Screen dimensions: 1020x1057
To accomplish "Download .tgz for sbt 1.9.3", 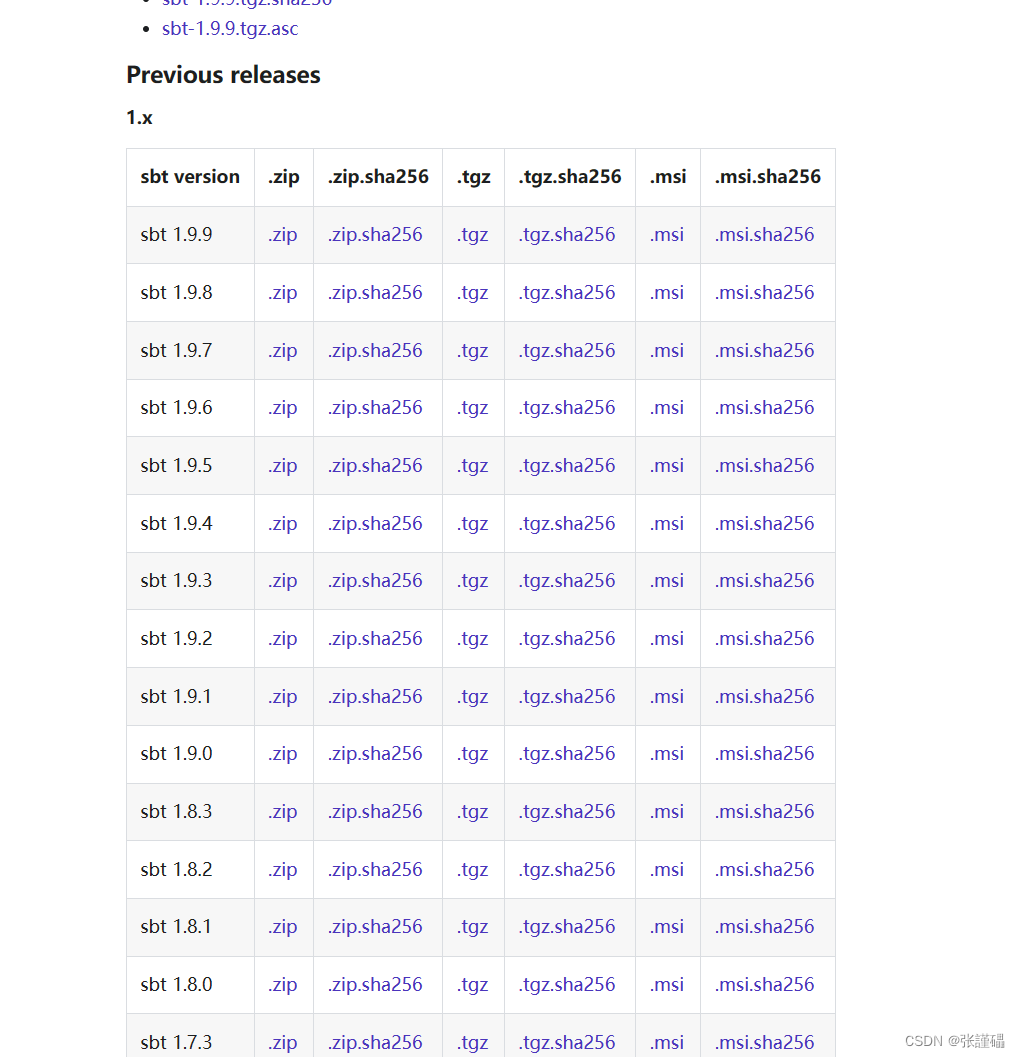I will tap(473, 581).
